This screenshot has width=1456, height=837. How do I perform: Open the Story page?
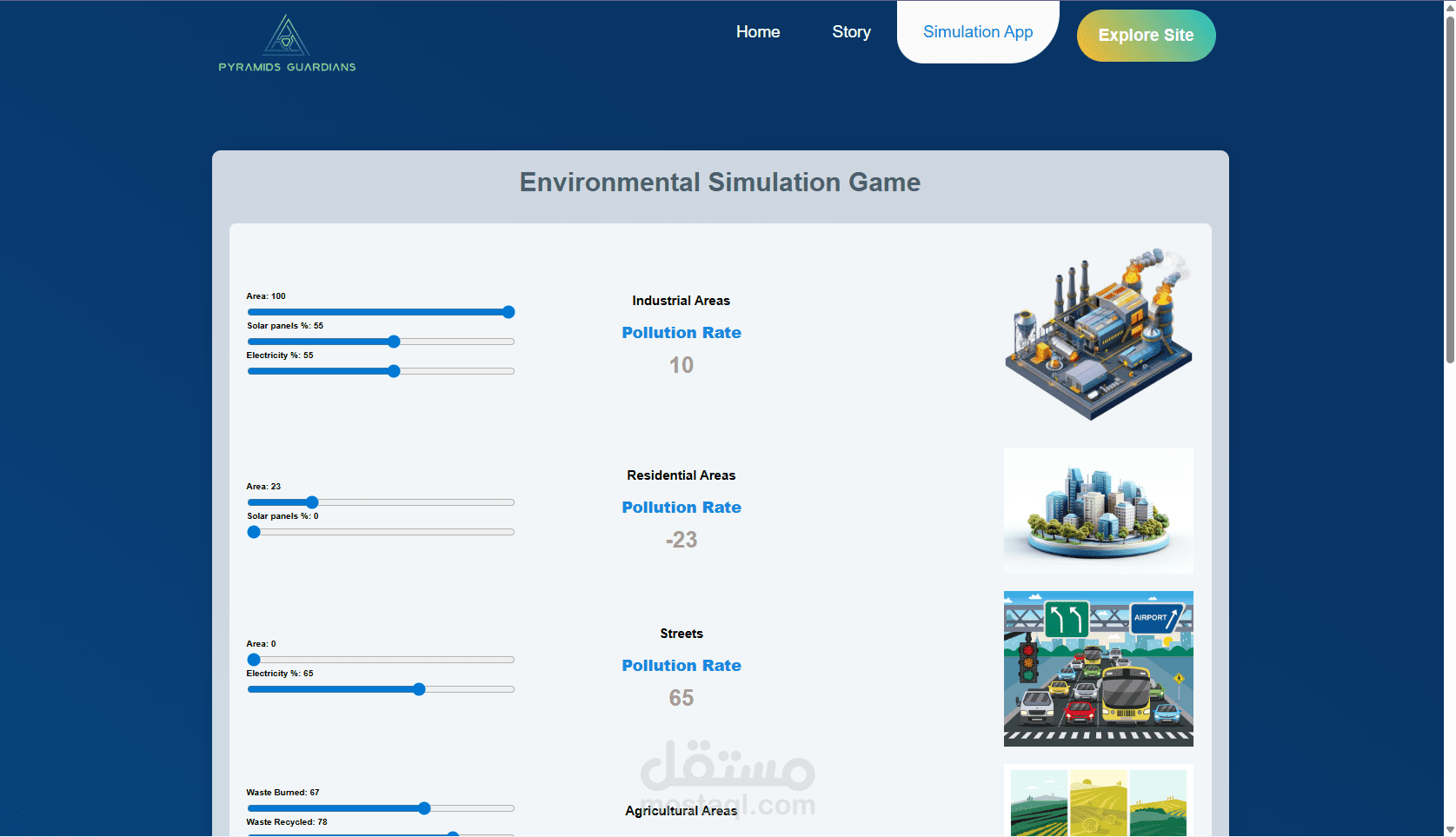(x=851, y=32)
